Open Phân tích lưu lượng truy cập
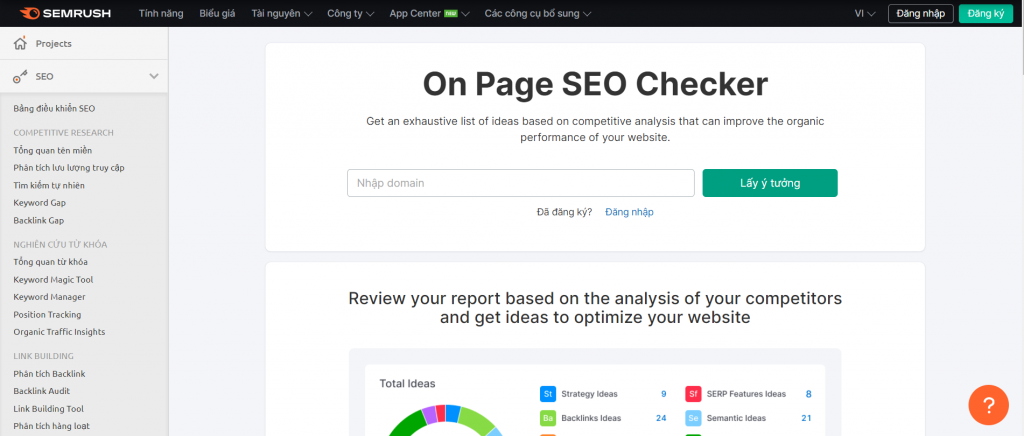The height and width of the screenshot is (436, 1024). pos(69,168)
